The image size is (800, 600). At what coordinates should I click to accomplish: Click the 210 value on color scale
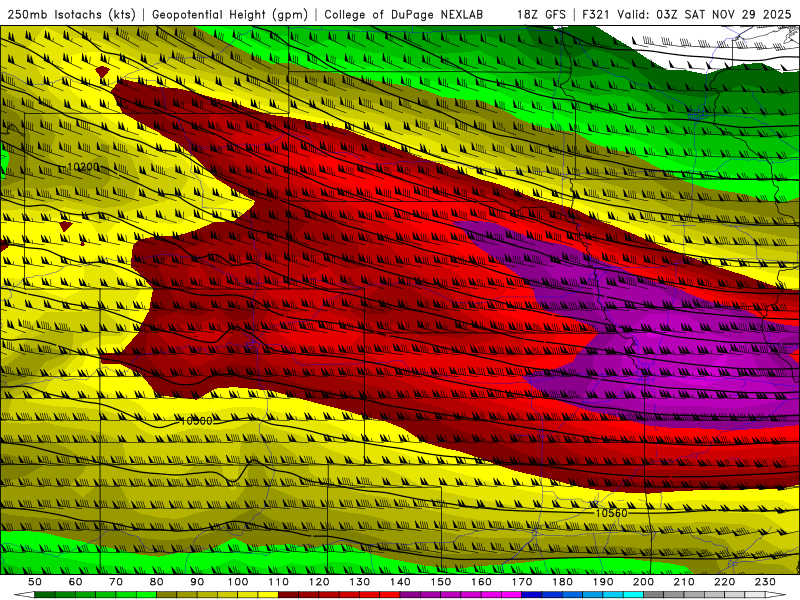[684, 582]
